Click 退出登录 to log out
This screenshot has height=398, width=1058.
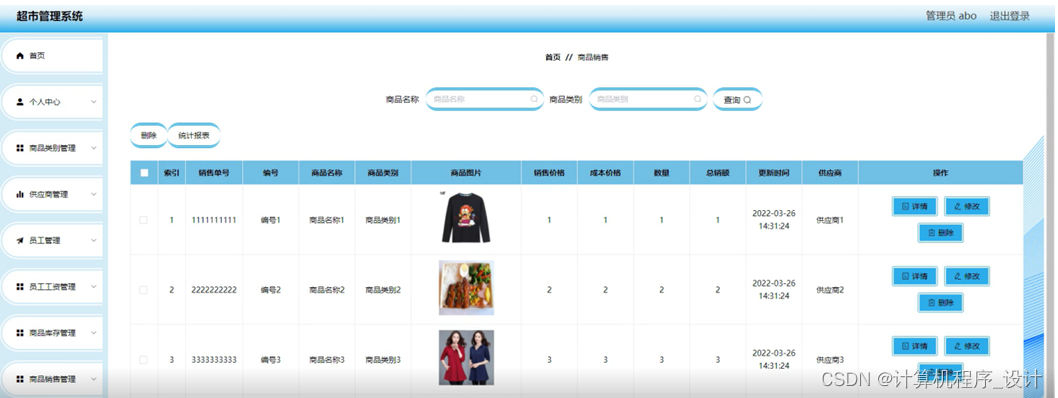pyautogui.click(x=1009, y=16)
